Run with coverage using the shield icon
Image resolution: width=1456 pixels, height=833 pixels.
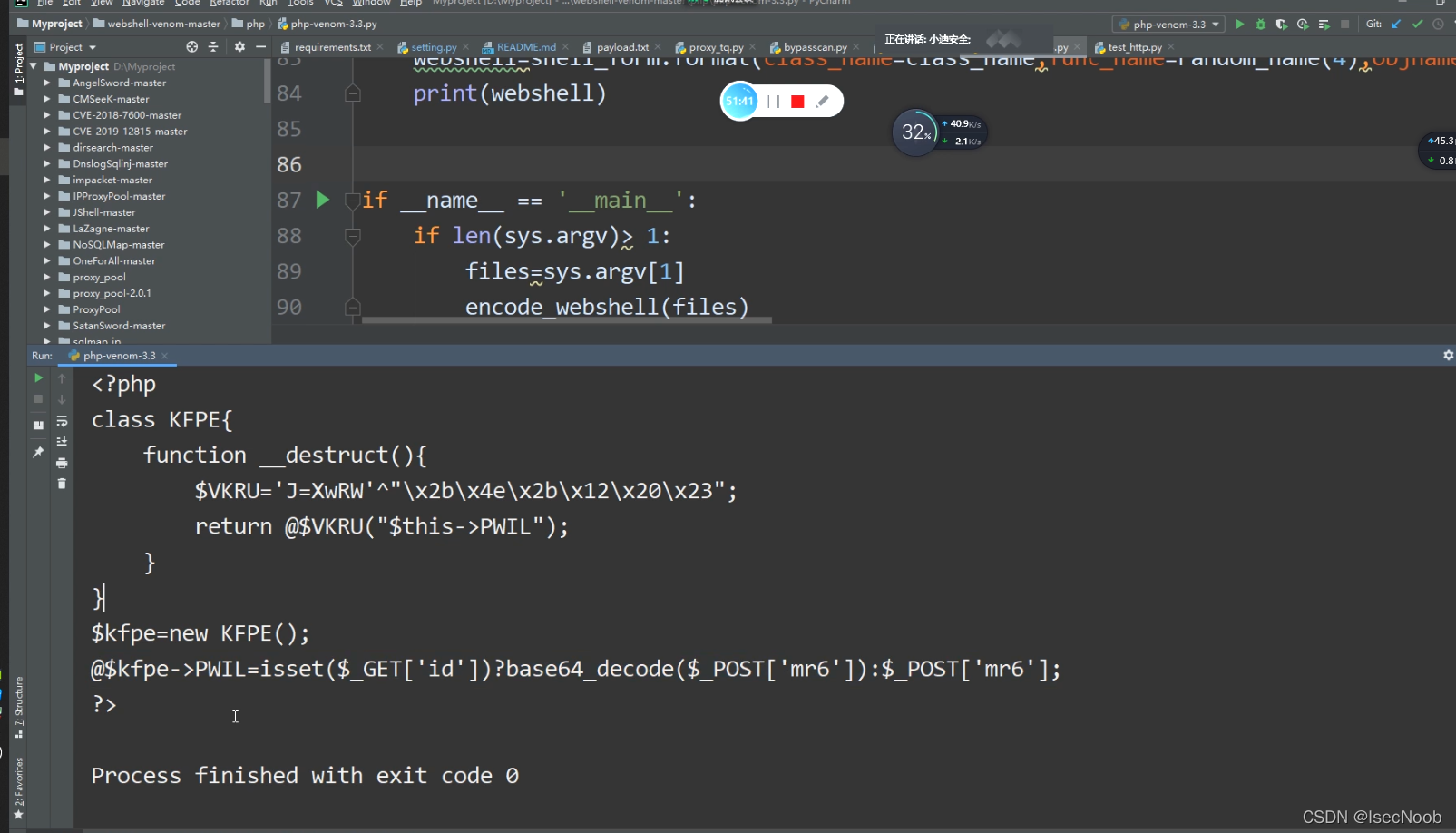coord(1281,24)
